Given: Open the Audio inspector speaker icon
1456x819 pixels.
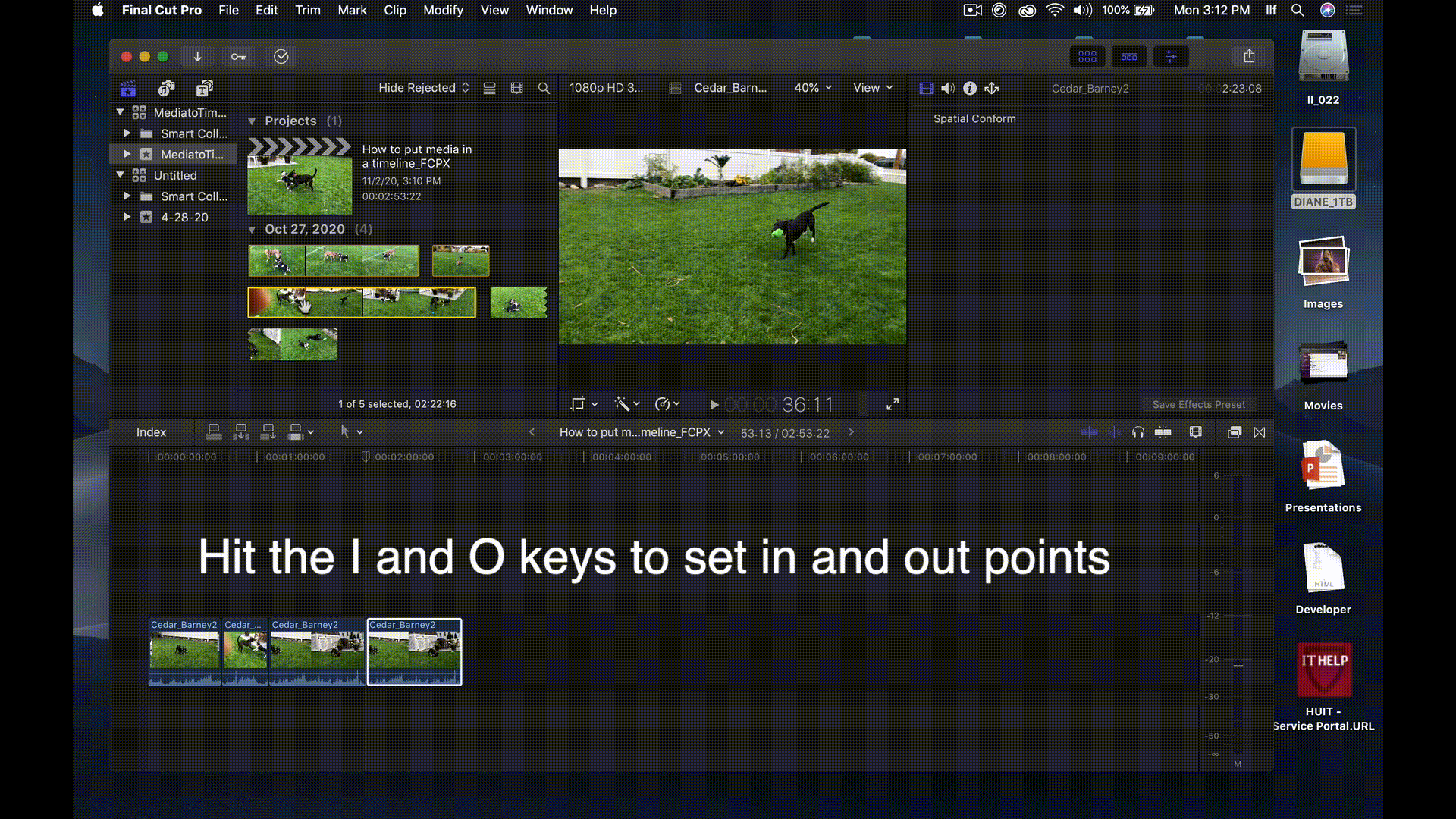Looking at the screenshot, I should click(x=947, y=89).
